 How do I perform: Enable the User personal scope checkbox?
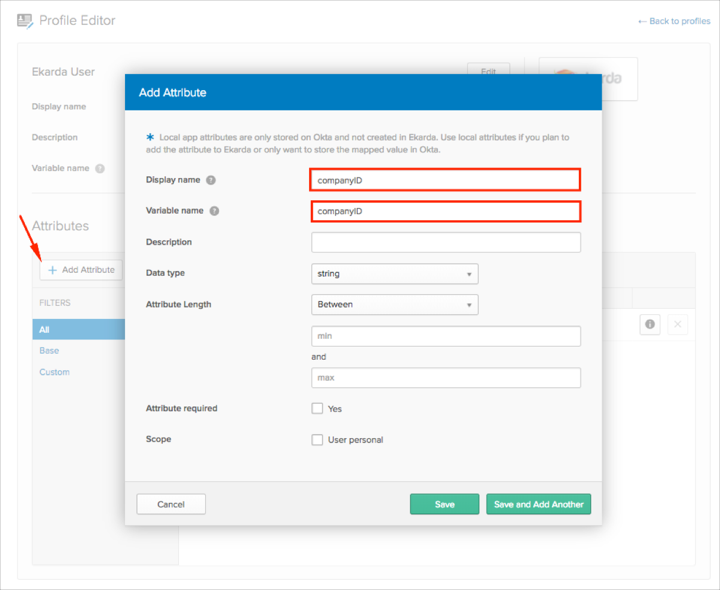click(x=317, y=439)
